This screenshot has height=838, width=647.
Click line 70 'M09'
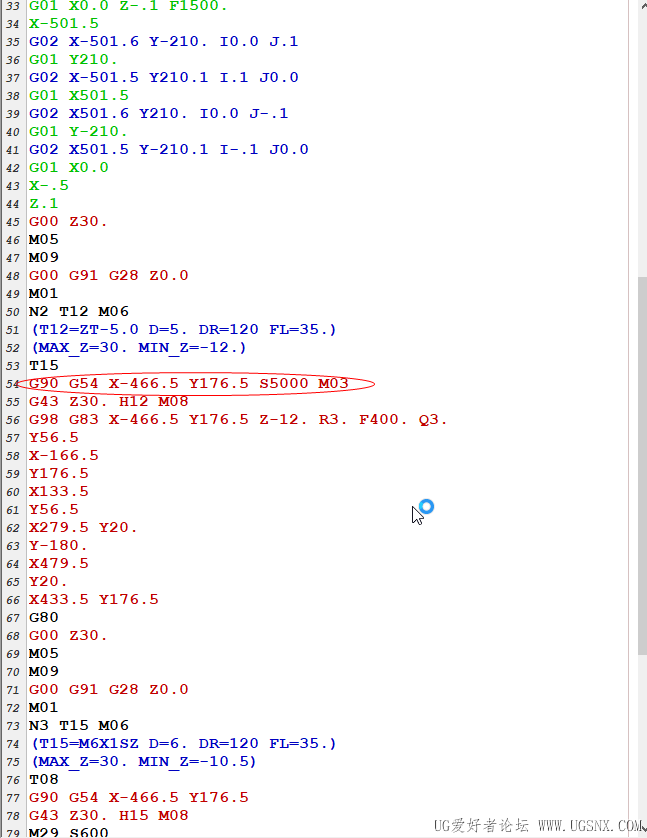[x=43, y=672]
